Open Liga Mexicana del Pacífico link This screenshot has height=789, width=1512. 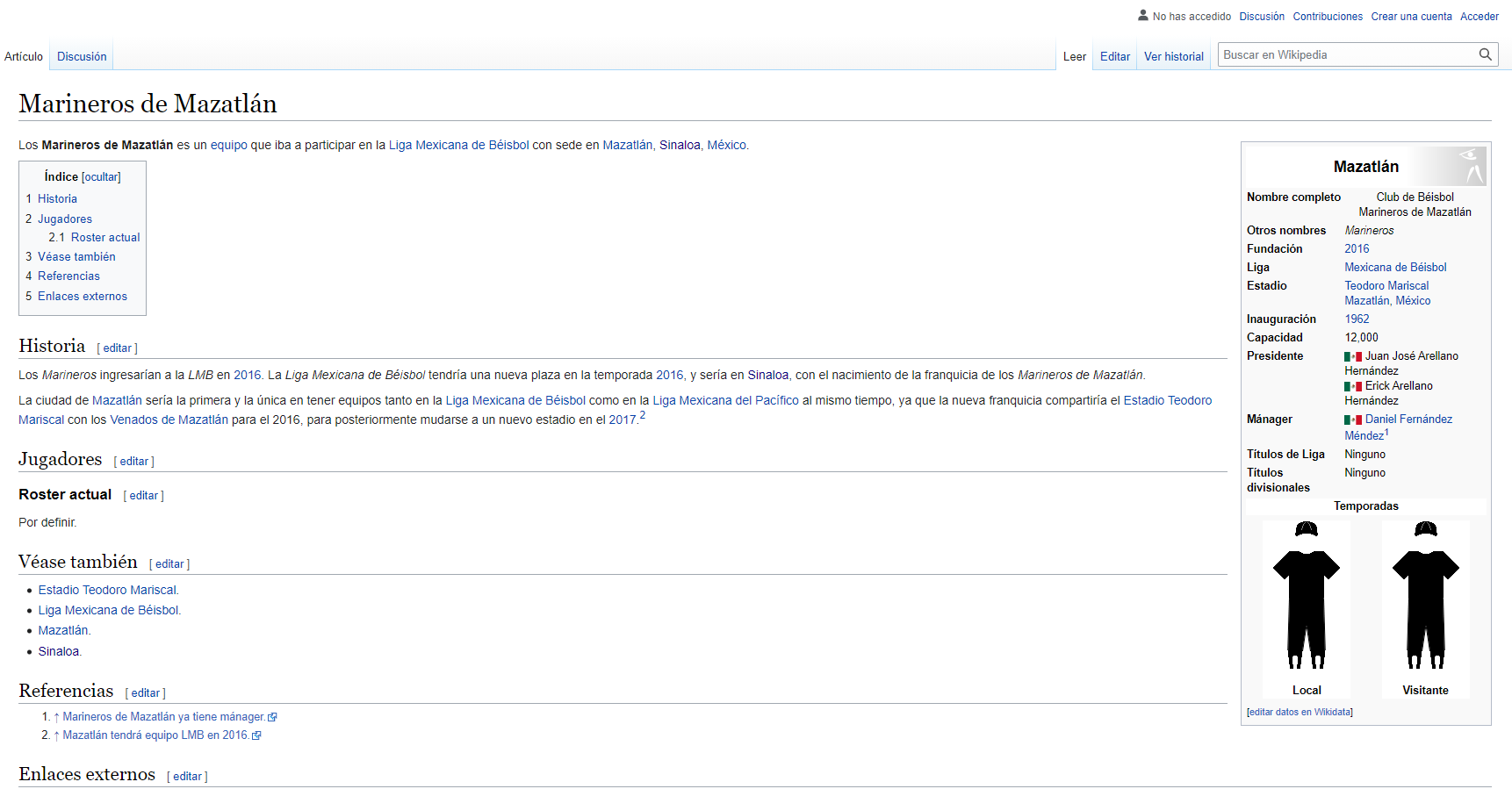tap(725, 401)
